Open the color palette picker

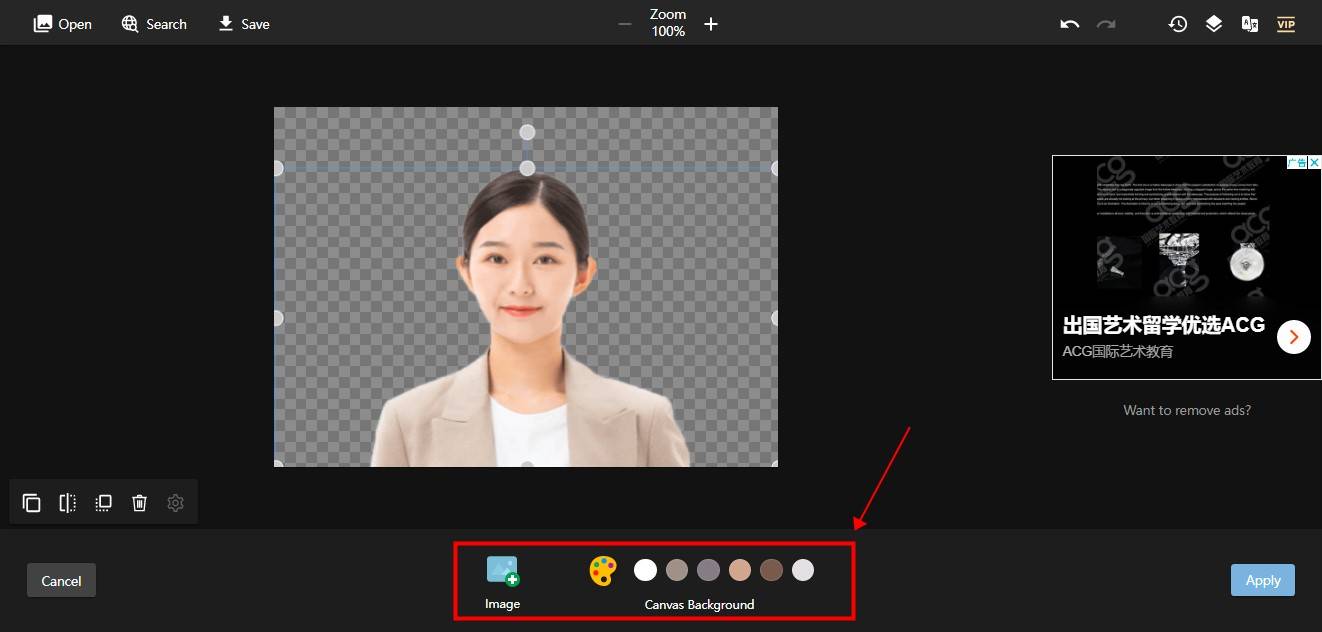click(x=603, y=569)
